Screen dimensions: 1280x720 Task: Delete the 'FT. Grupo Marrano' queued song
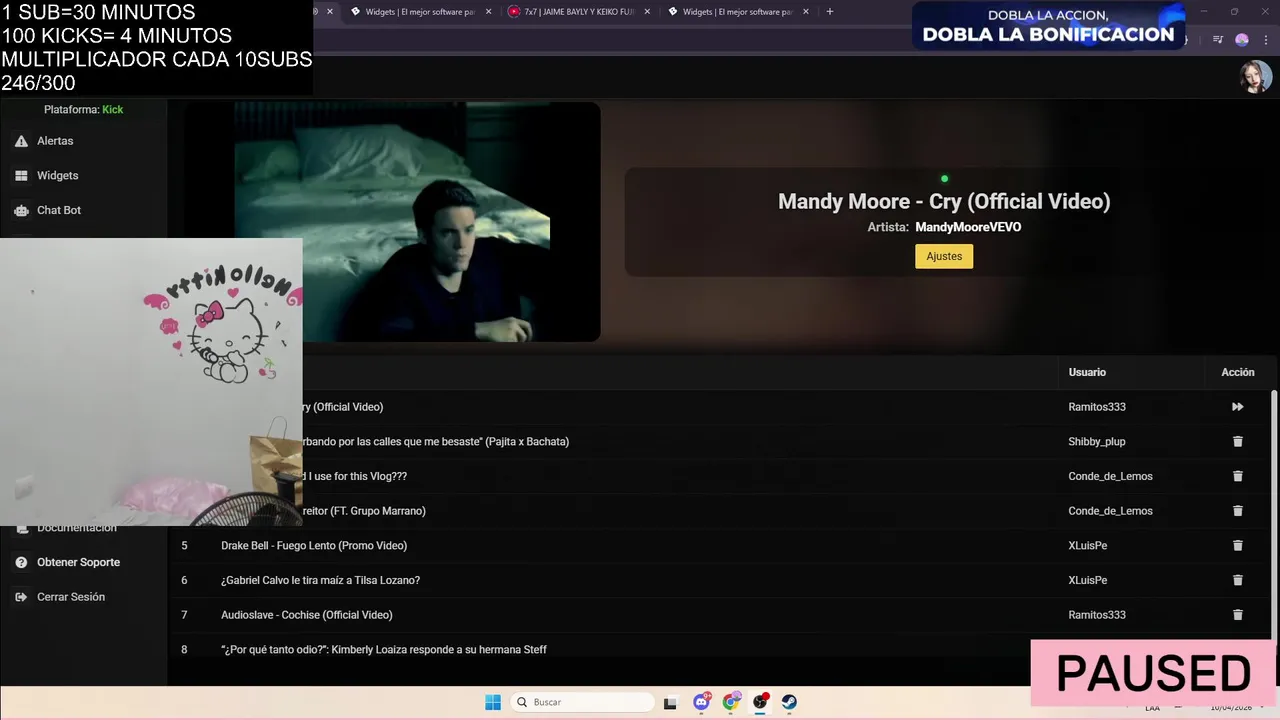point(1237,511)
